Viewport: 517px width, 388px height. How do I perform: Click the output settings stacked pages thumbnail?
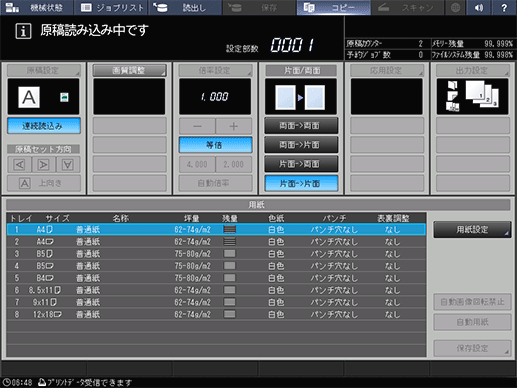click(472, 96)
